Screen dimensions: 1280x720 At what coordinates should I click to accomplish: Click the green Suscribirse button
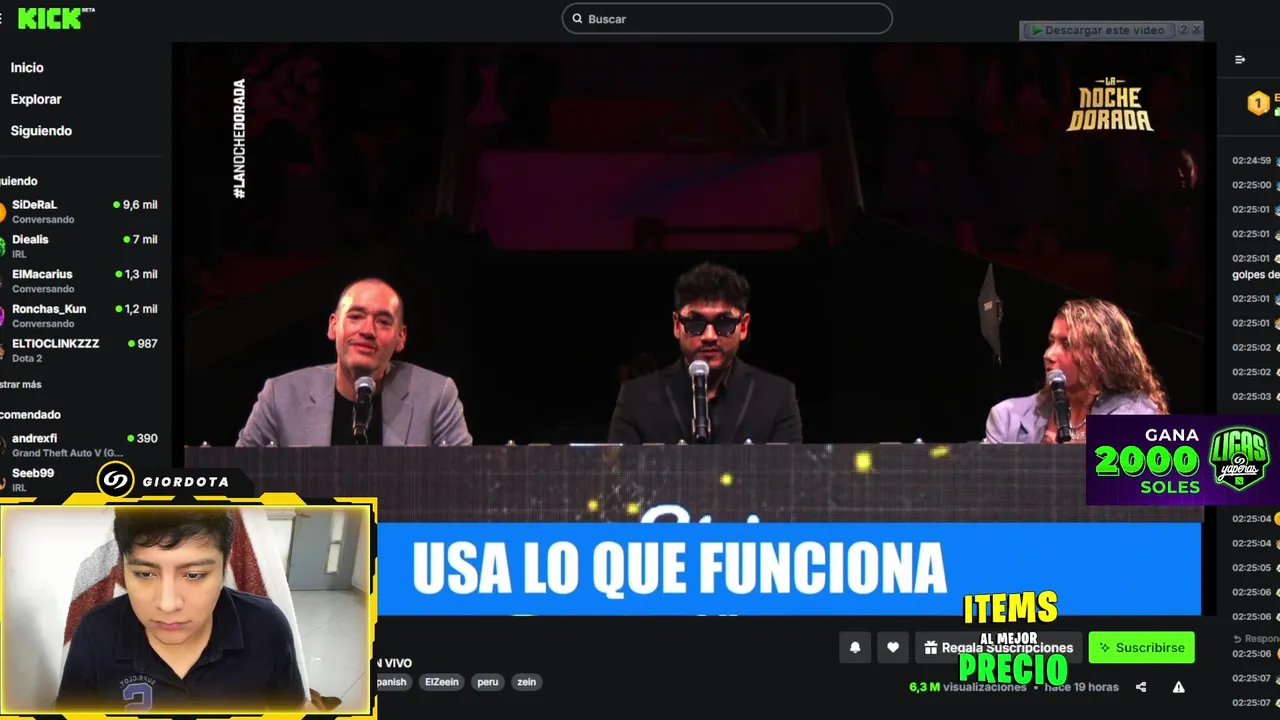click(1141, 647)
